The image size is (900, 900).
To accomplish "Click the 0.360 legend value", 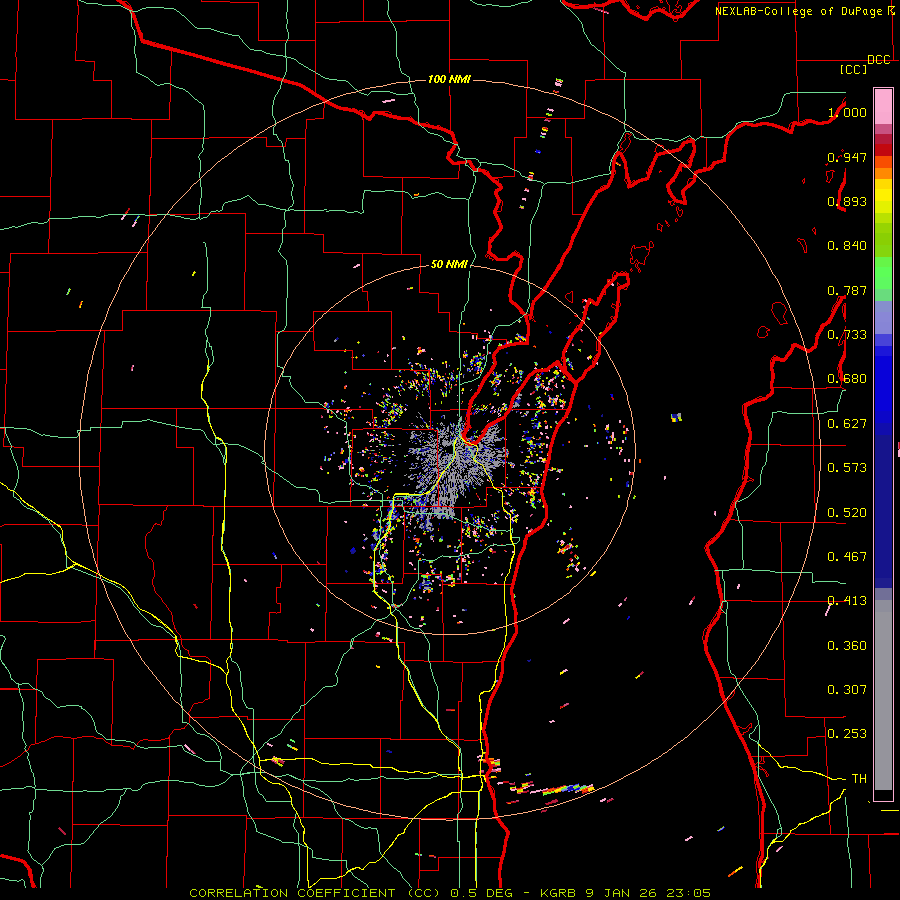I will (847, 646).
